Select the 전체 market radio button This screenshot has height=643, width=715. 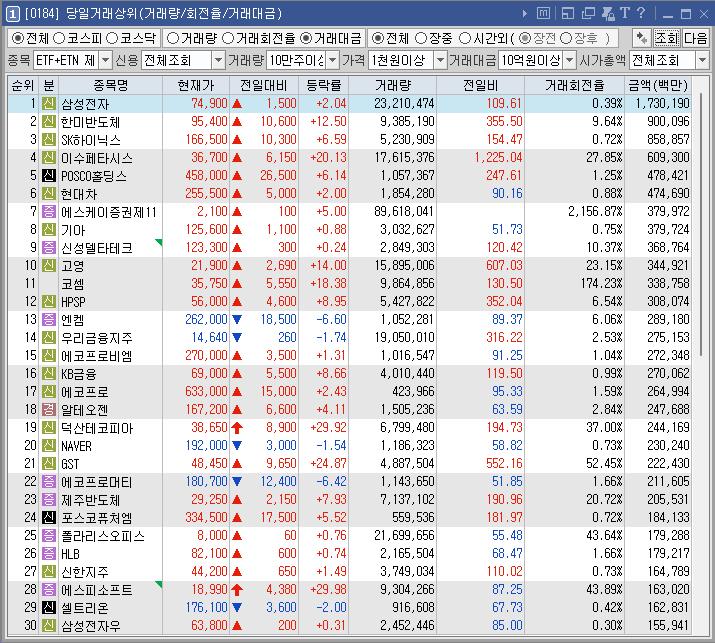coord(17,38)
